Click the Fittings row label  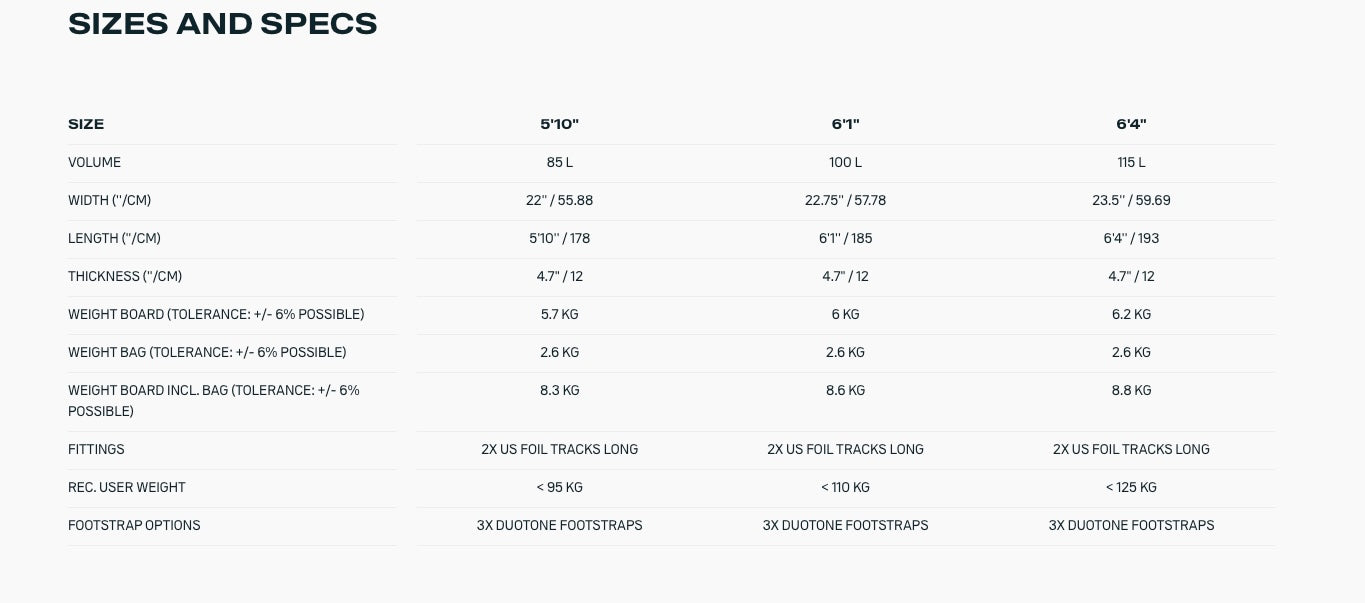[x=96, y=449]
